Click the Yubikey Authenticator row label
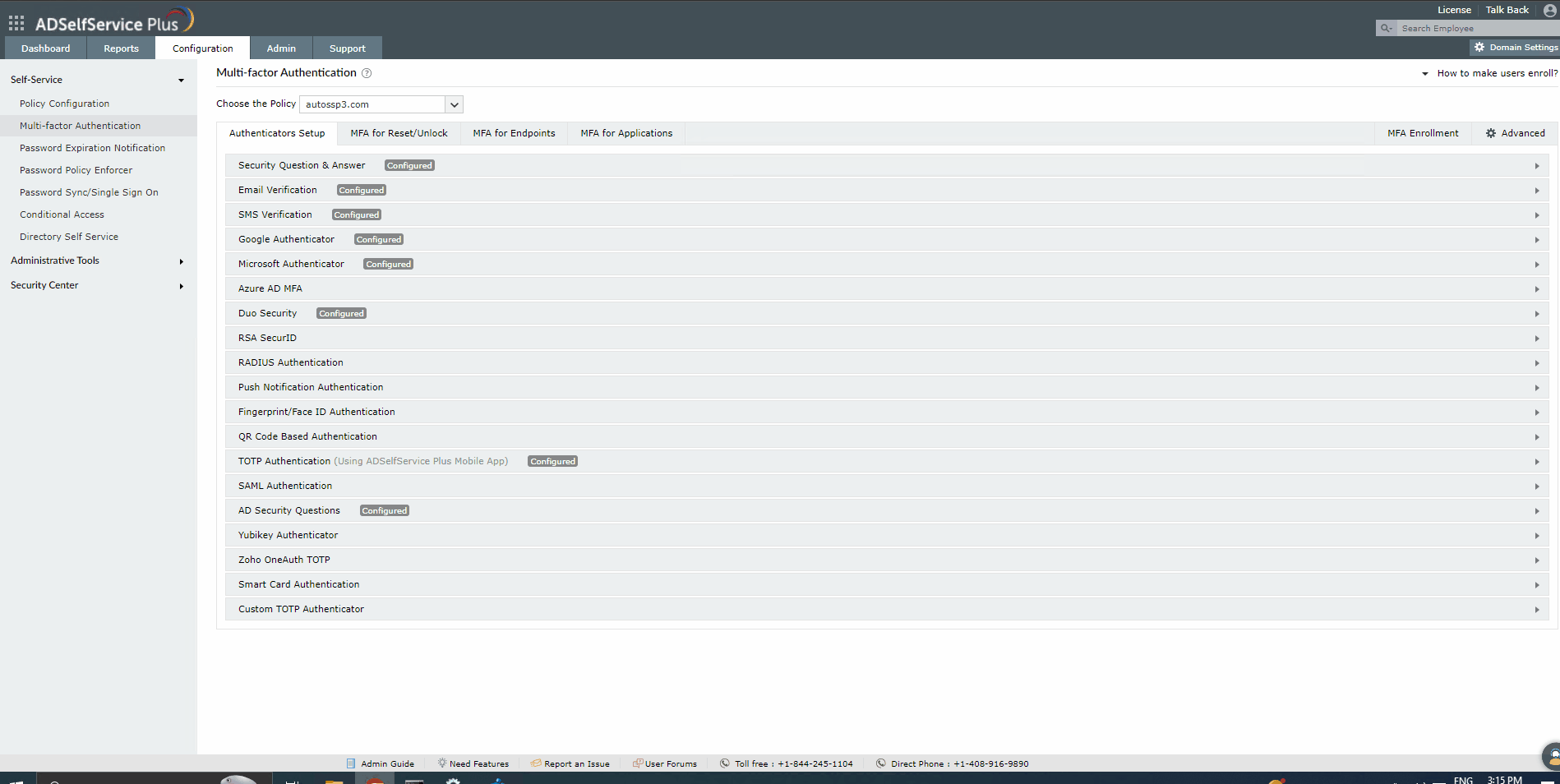 (x=288, y=535)
